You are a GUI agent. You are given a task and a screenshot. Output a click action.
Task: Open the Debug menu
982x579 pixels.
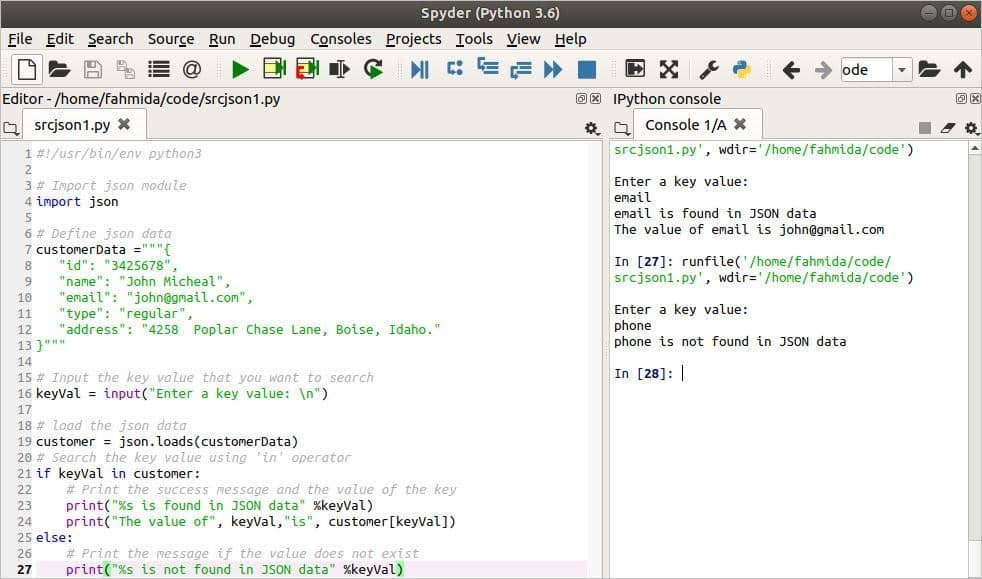(x=272, y=39)
